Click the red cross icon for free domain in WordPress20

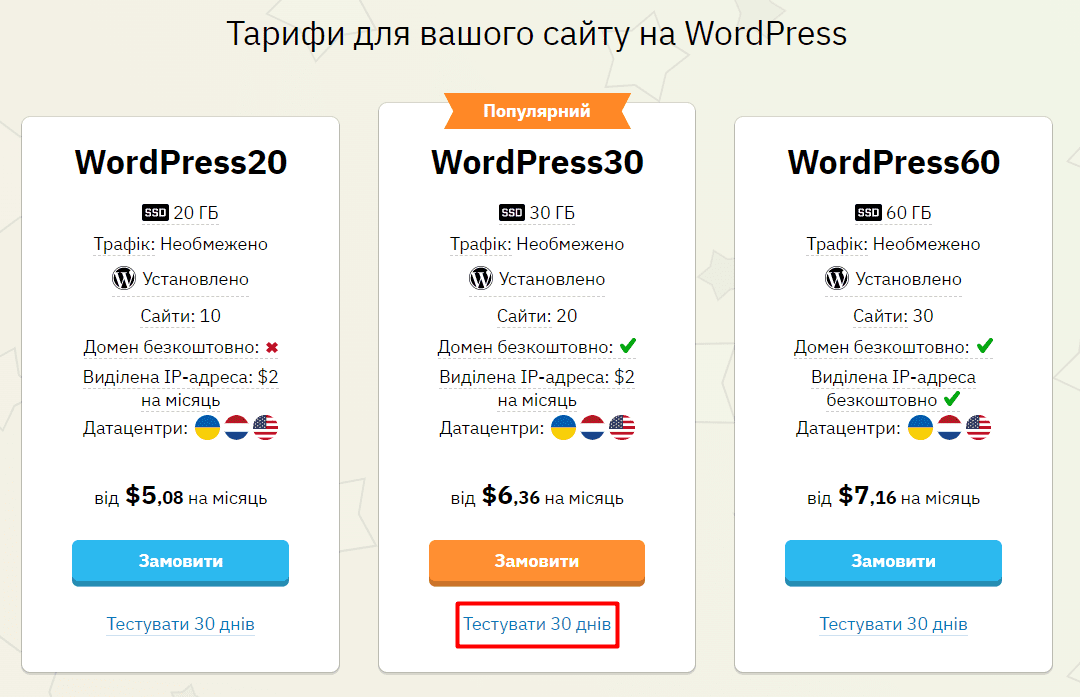pyautogui.click(x=272, y=348)
